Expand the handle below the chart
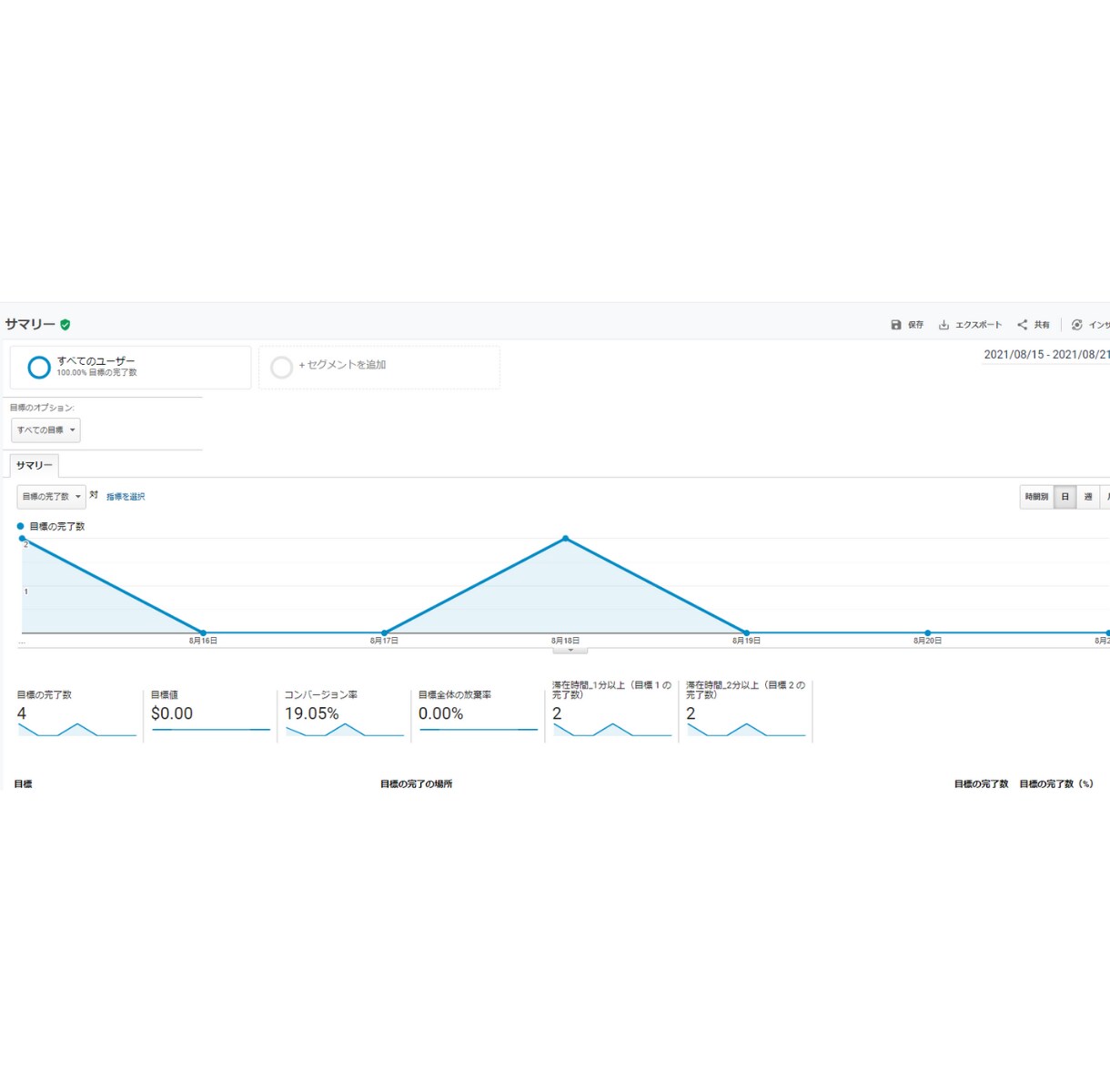This screenshot has height=1092, width=1110. 570,650
